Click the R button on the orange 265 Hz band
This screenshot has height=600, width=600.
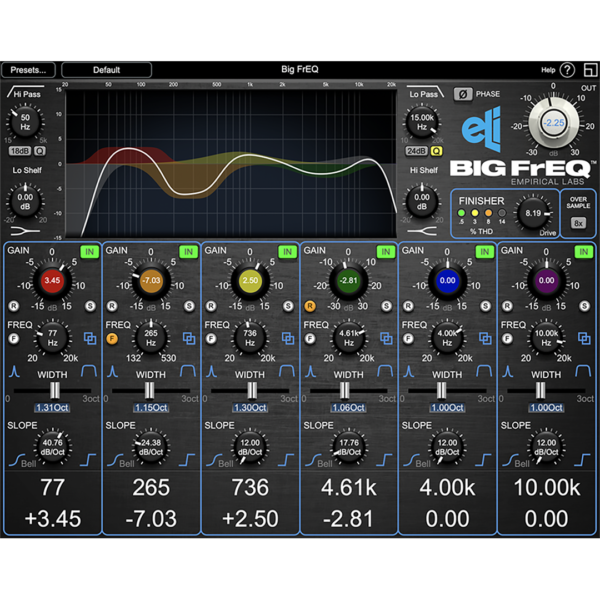pos(112,306)
